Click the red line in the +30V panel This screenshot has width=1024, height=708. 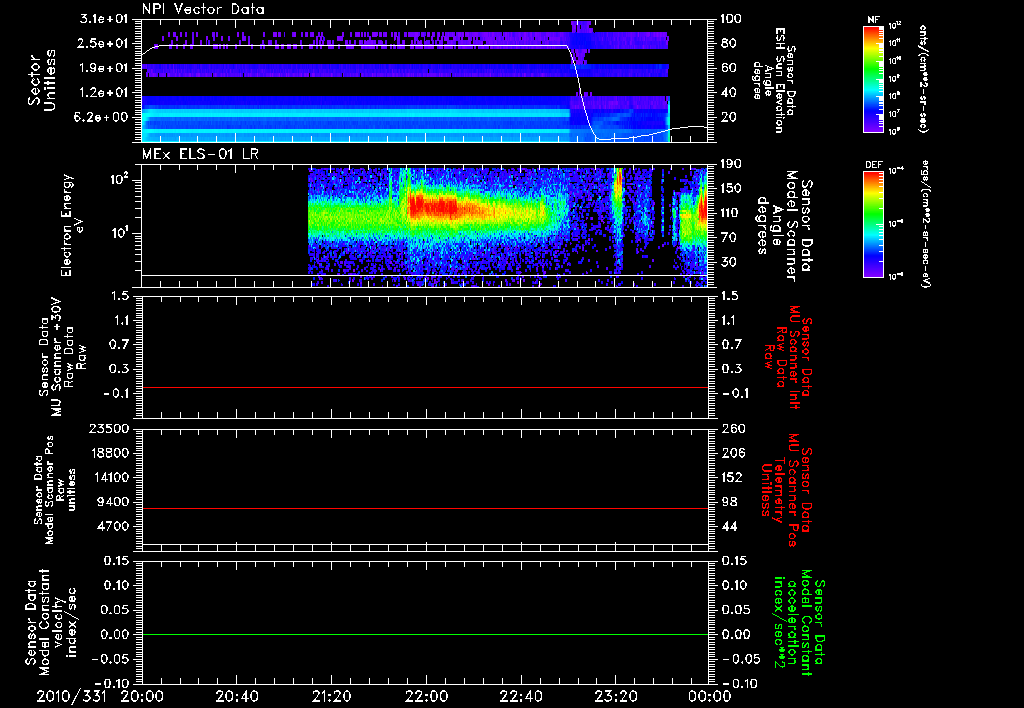click(x=425, y=387)
